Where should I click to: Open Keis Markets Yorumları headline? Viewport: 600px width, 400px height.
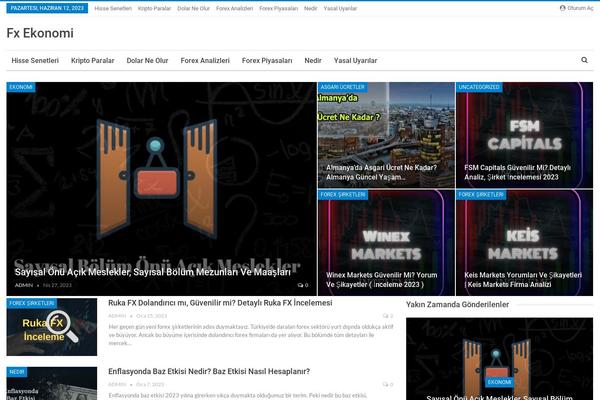[x=523, y=280]
